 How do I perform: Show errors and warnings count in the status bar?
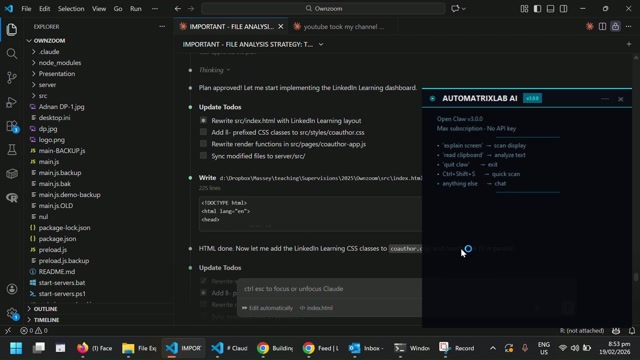click(x=34, y=331)
